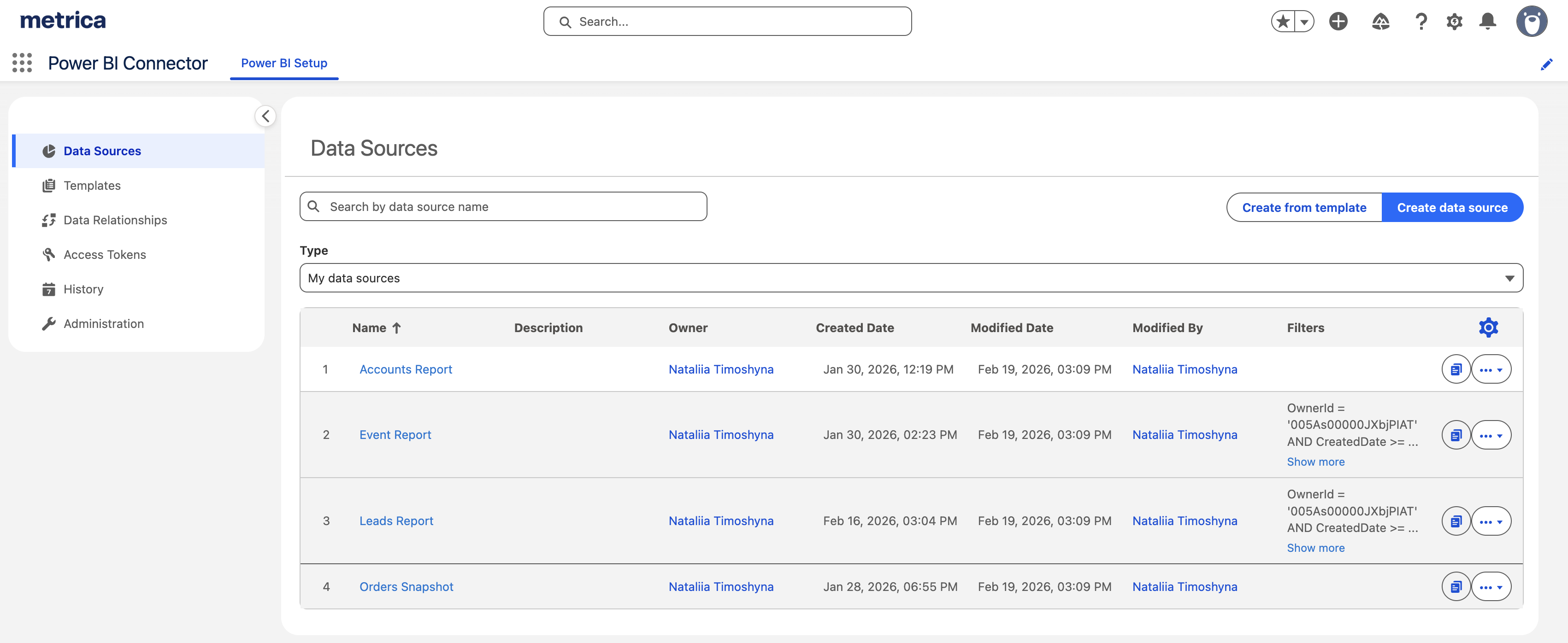1568x643 pixels.
Task: Select the Power BI Setup tab
Action: click(x=283, y=63)
